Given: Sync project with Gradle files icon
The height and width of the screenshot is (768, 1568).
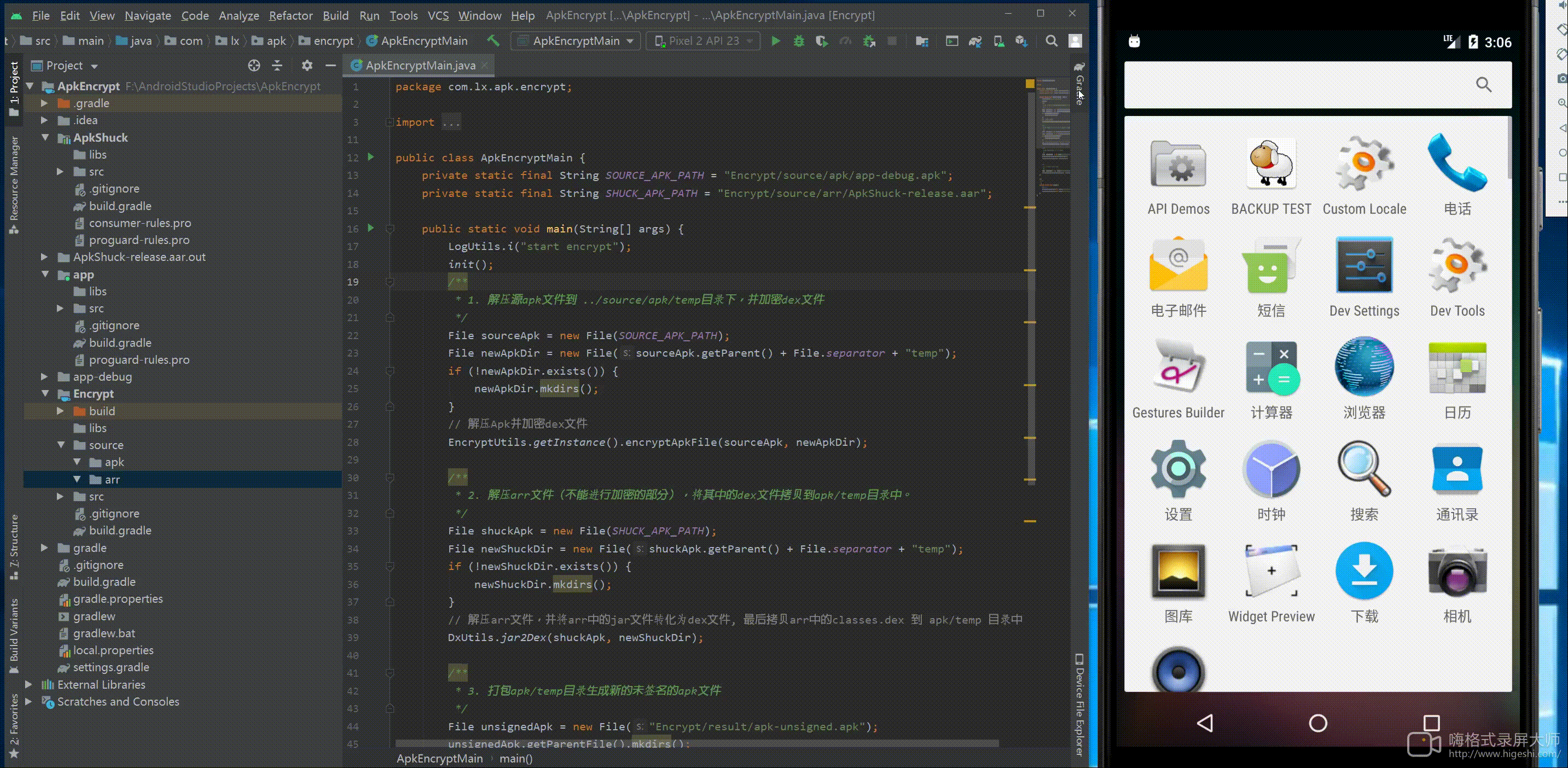Looking at the screenshot, I should point(975,41).
